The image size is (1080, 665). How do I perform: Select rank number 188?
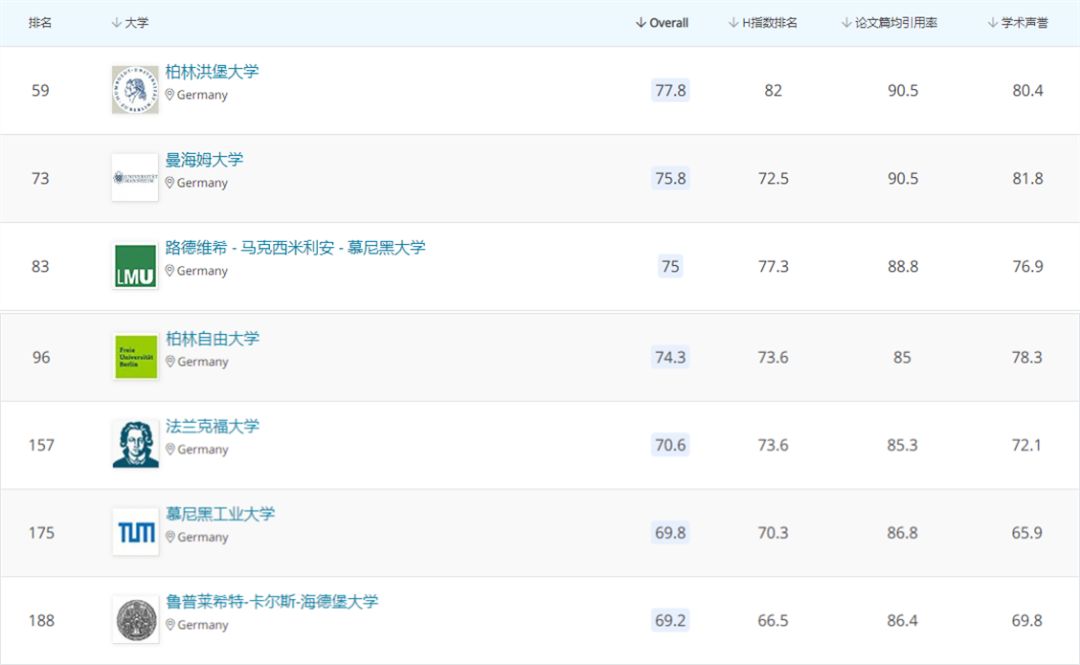click(41, 620)
